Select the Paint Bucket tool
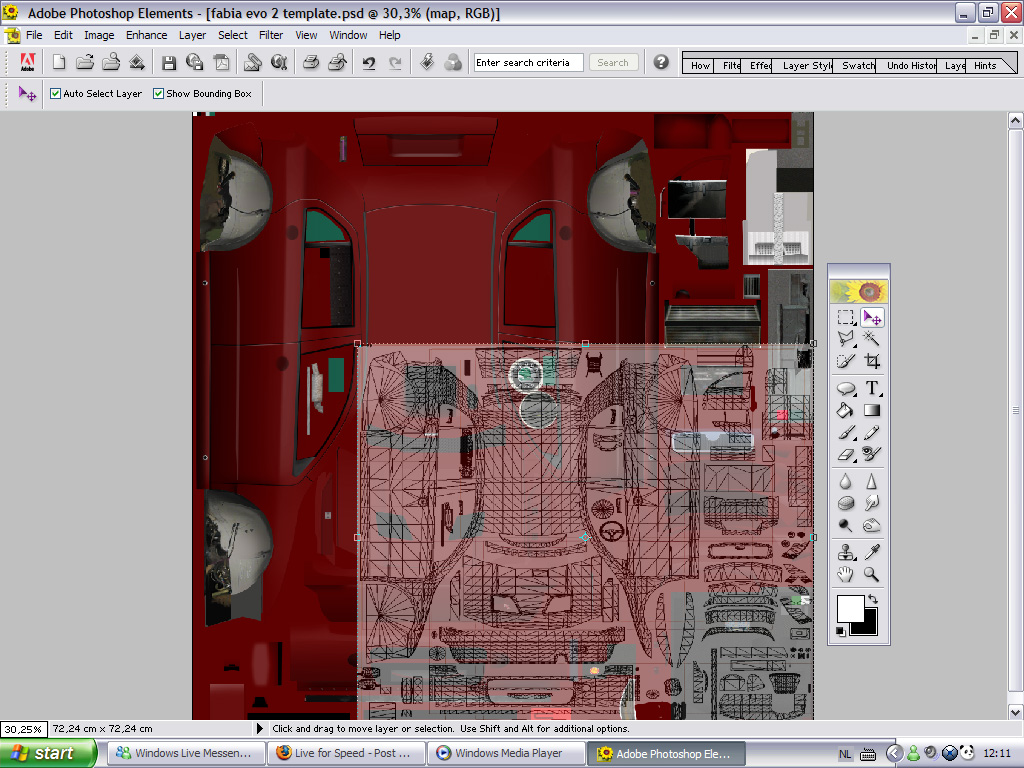This screenshot has width=1024, height=768. coord(846,410)
